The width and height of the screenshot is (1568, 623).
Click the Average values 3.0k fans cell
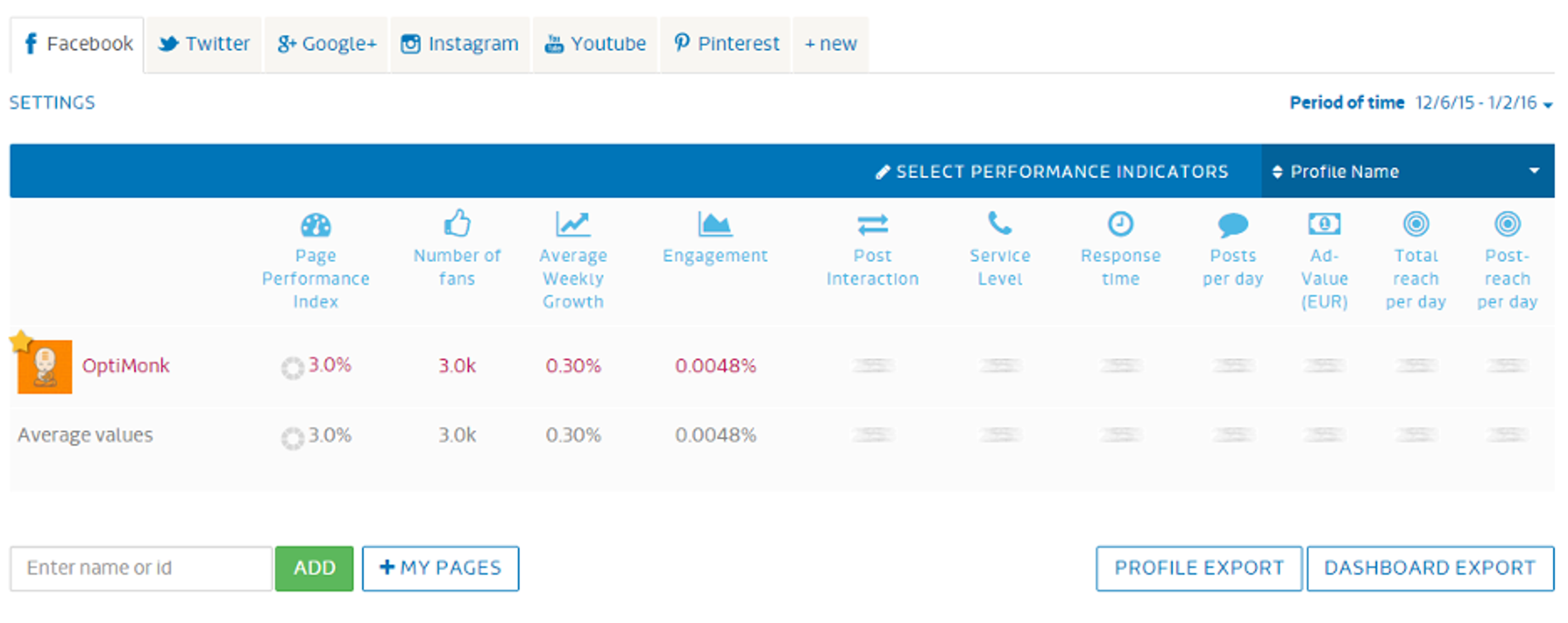[457, 435]
